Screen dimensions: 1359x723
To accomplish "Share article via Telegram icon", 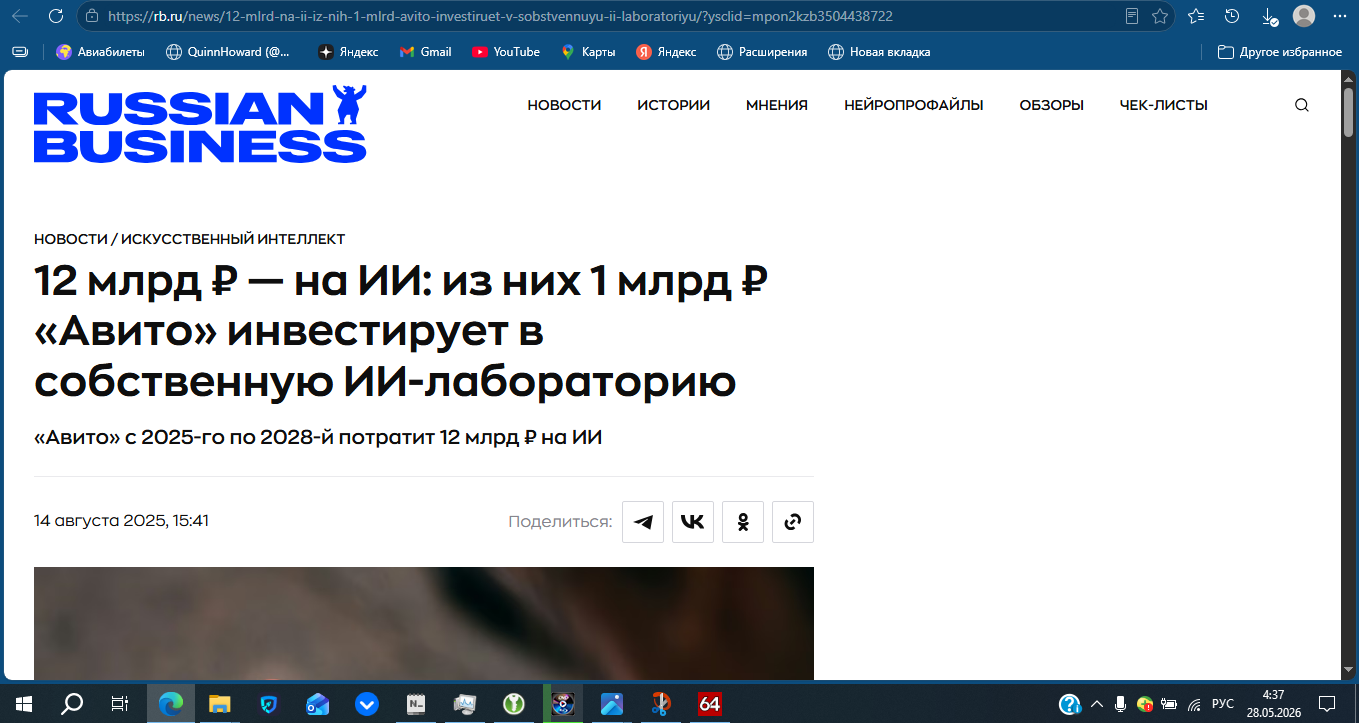I will pyautogui.click(x=643, y=522).
